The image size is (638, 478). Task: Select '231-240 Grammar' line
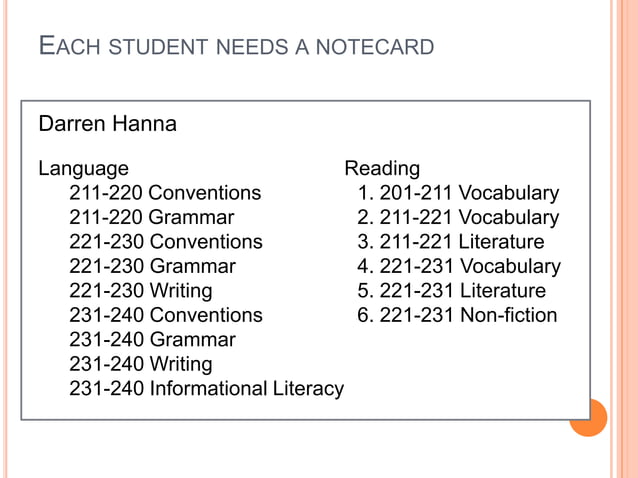152,339
